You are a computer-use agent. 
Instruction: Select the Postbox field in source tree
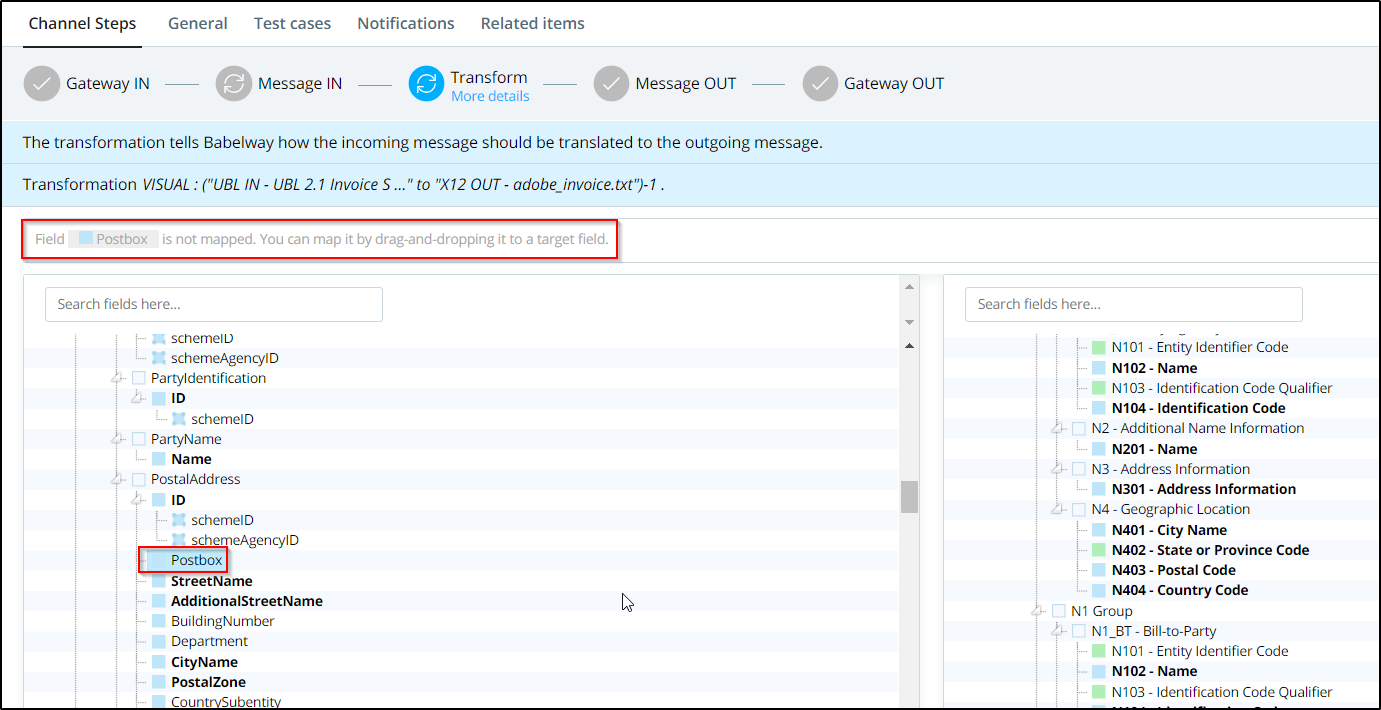pyautogui.click(x=196, y=560)
